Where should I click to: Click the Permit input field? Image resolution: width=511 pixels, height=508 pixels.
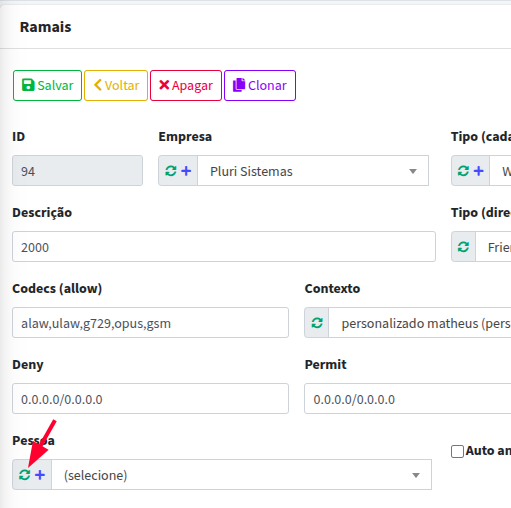click(408, 399)
